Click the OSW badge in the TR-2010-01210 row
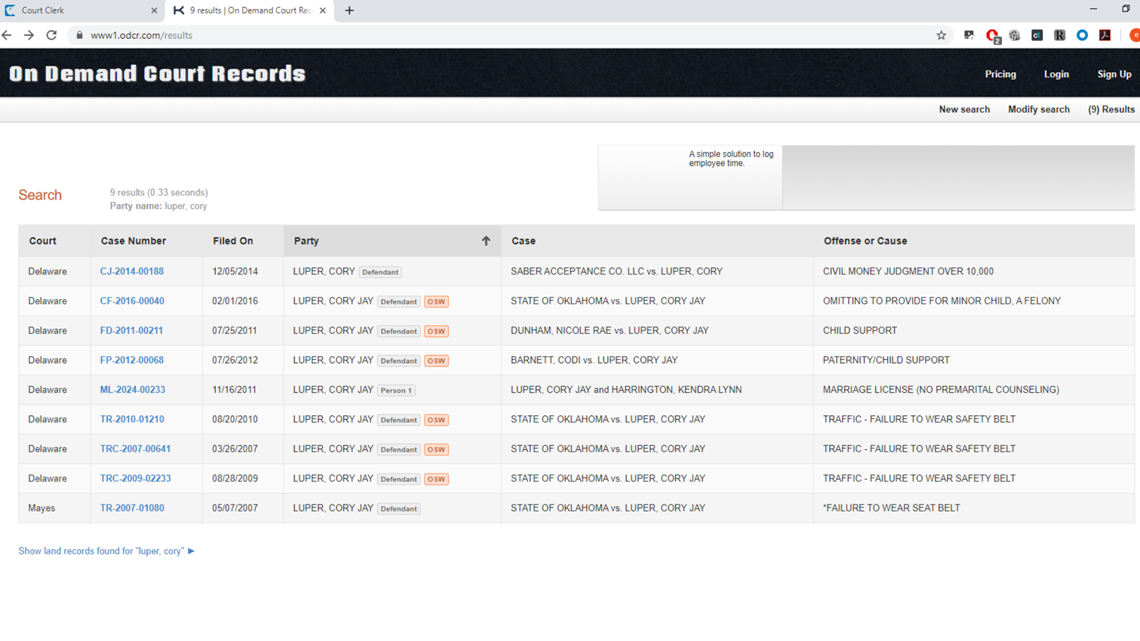This screenshot has width=1140, height=641. point(436,420)
